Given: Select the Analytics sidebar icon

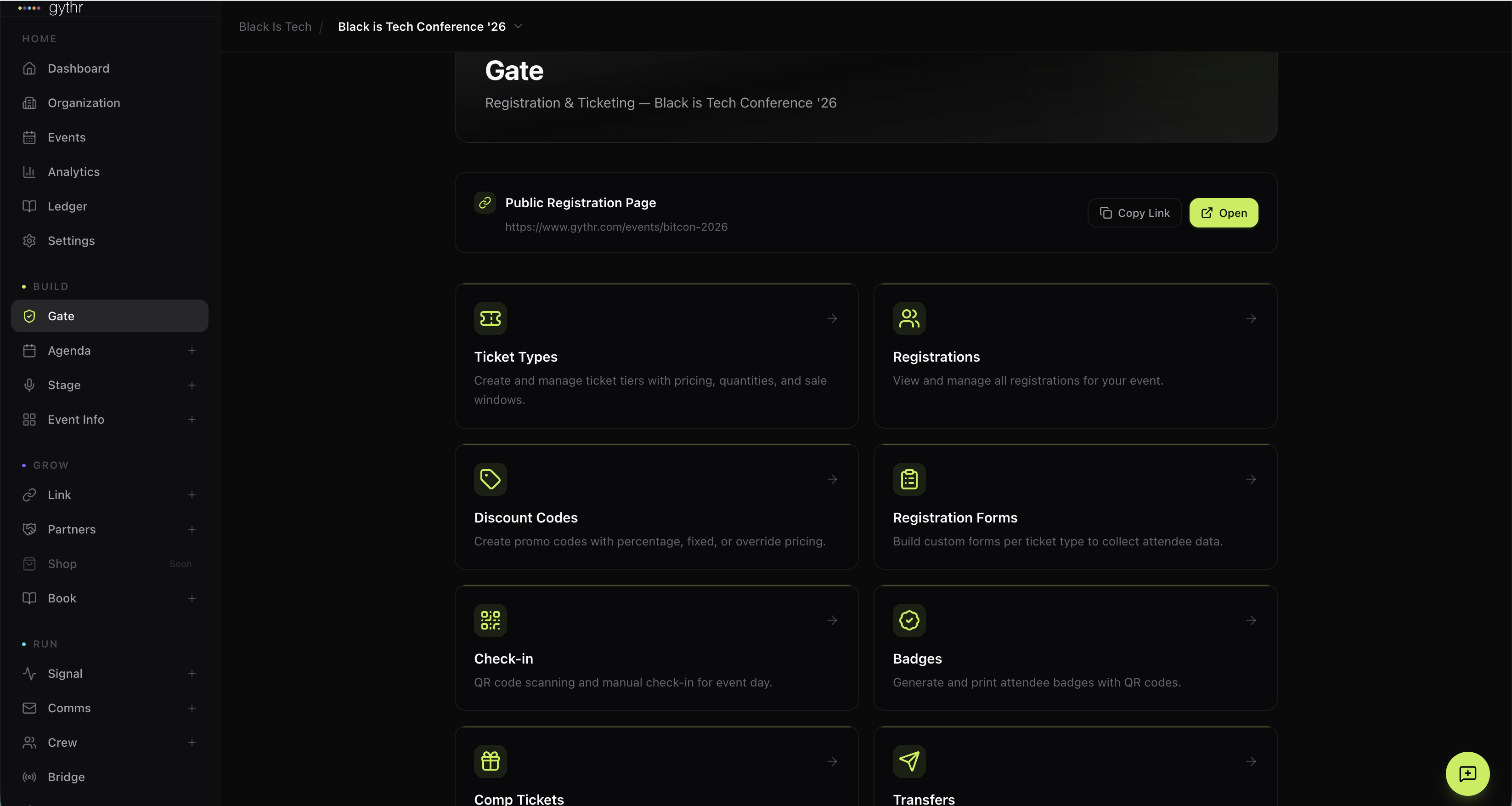Looking at the screenshot, I should pyautogui.click(x=30, y=171).
